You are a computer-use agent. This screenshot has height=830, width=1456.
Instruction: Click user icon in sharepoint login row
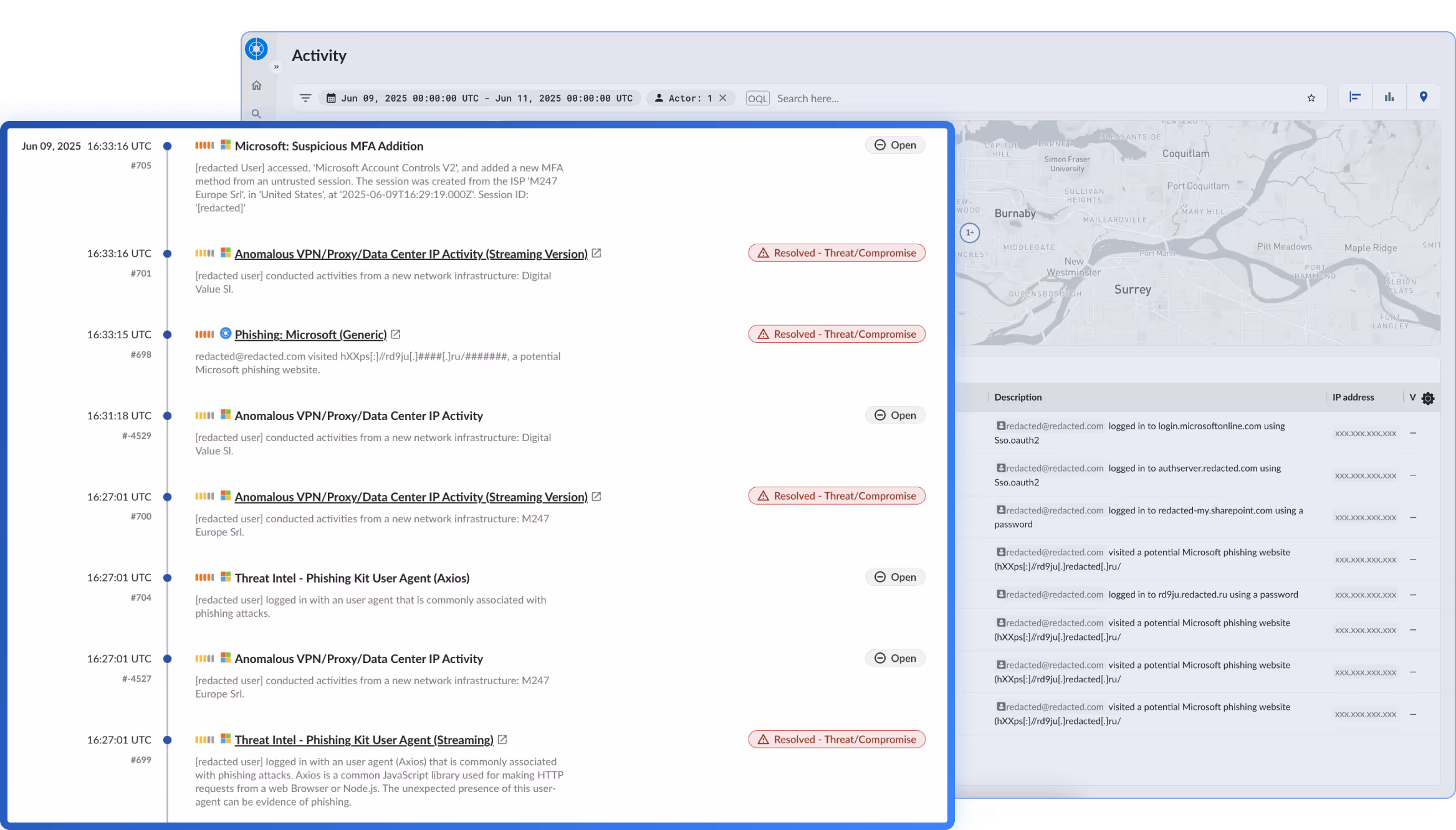[x=1000, y=510]
